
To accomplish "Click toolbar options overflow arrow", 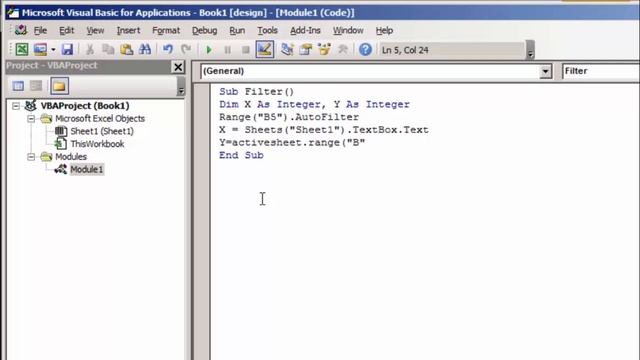I will click(x=530, y=50).
